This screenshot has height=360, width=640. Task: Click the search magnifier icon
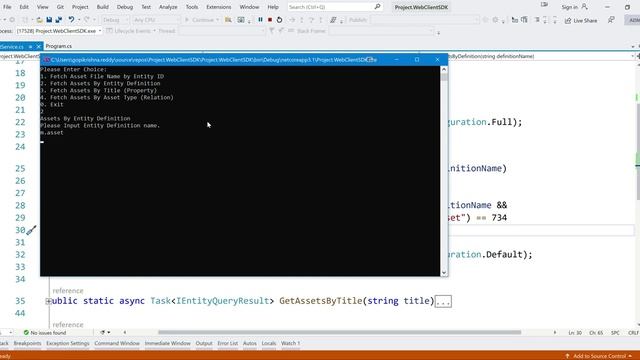[377, 7]
